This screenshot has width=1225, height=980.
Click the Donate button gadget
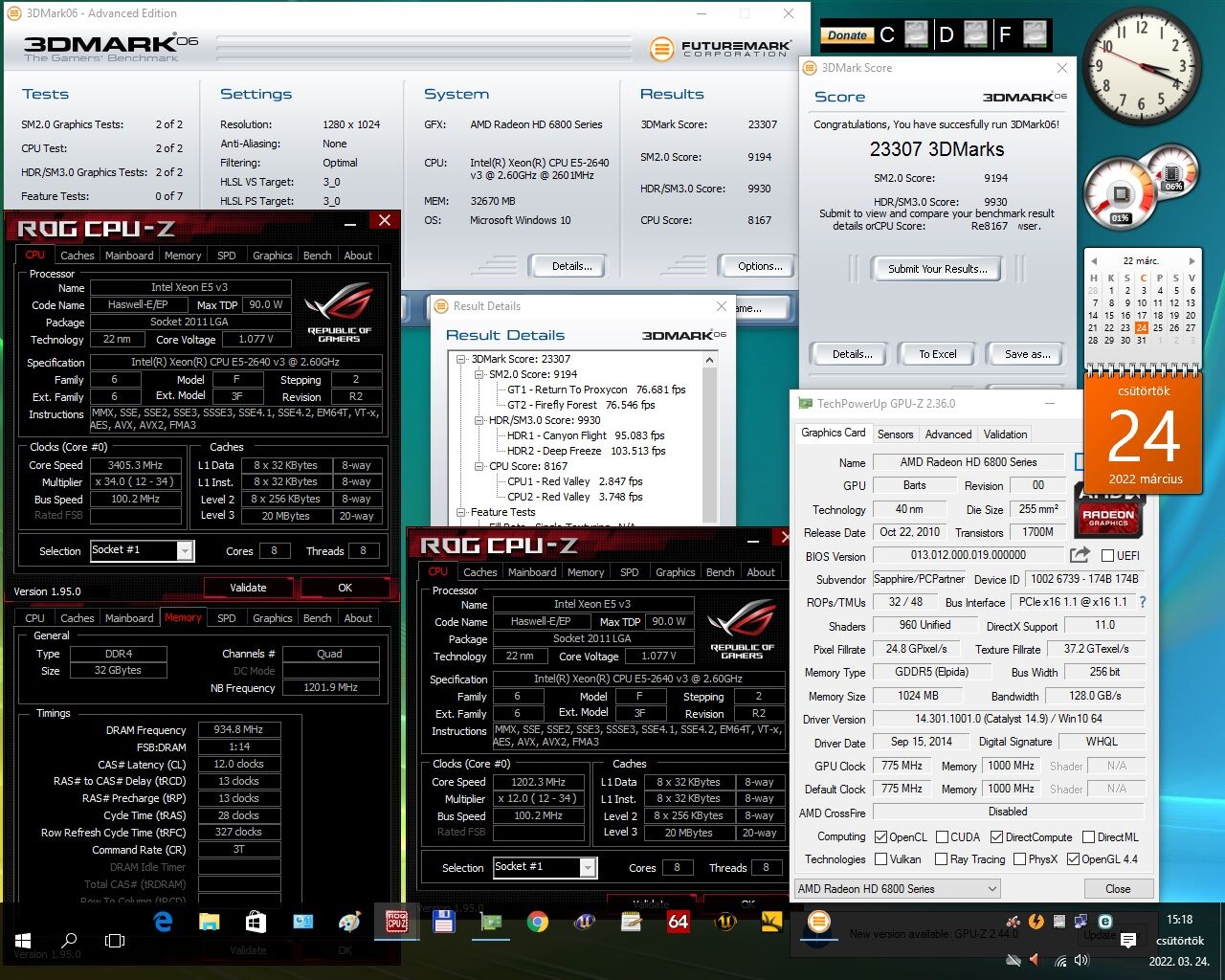846,35
